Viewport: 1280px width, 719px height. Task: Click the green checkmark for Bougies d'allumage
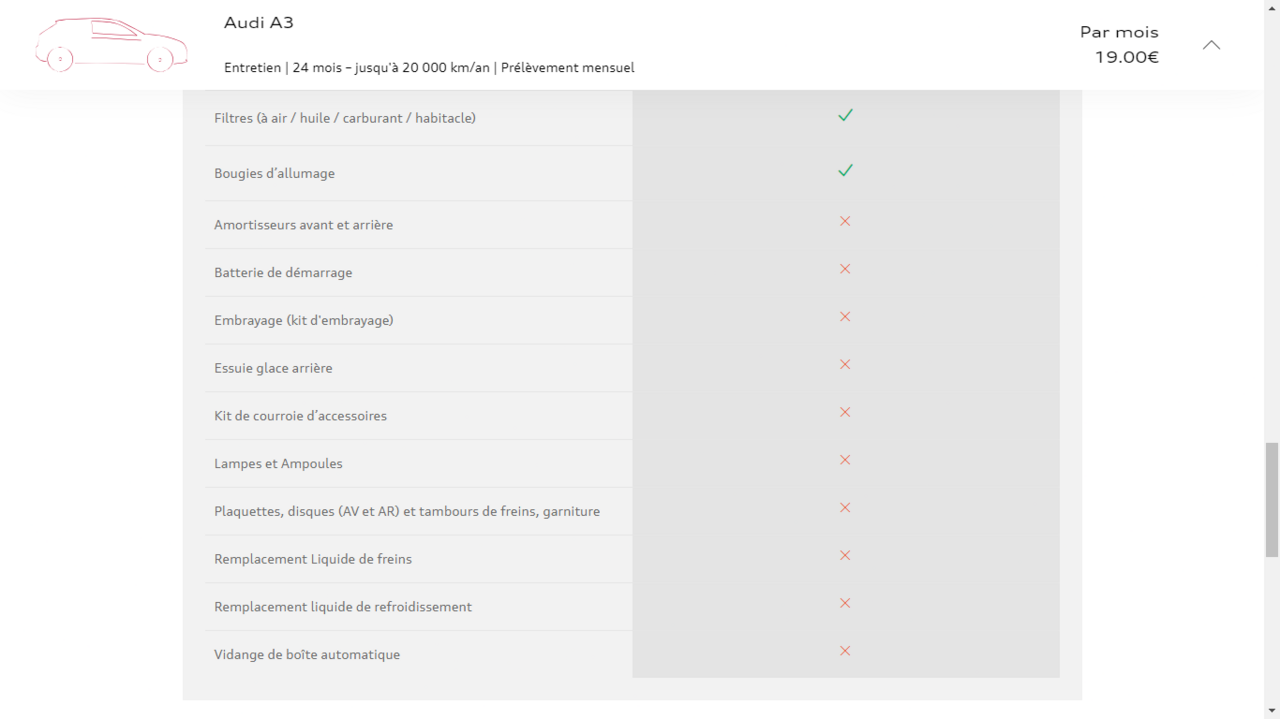[x=845, y=171]
